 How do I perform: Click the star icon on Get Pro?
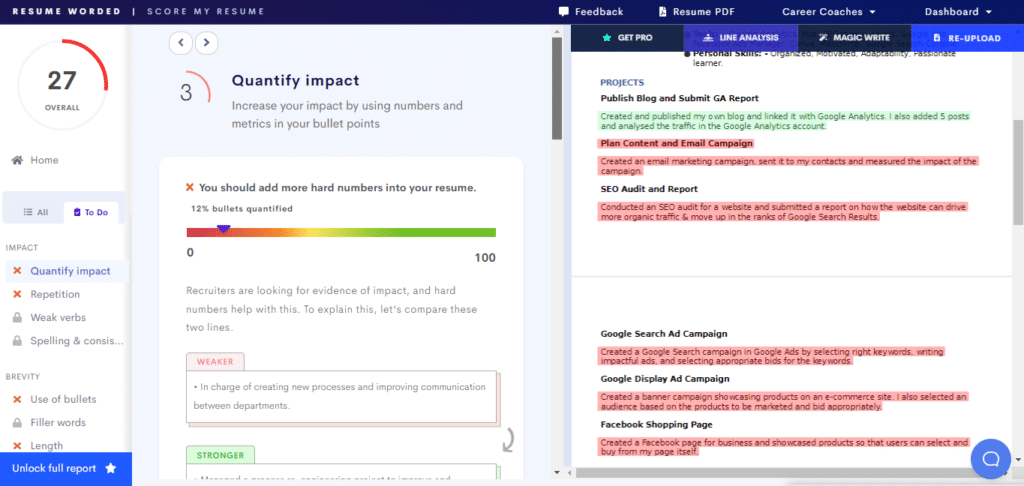(x=607, y=38)
